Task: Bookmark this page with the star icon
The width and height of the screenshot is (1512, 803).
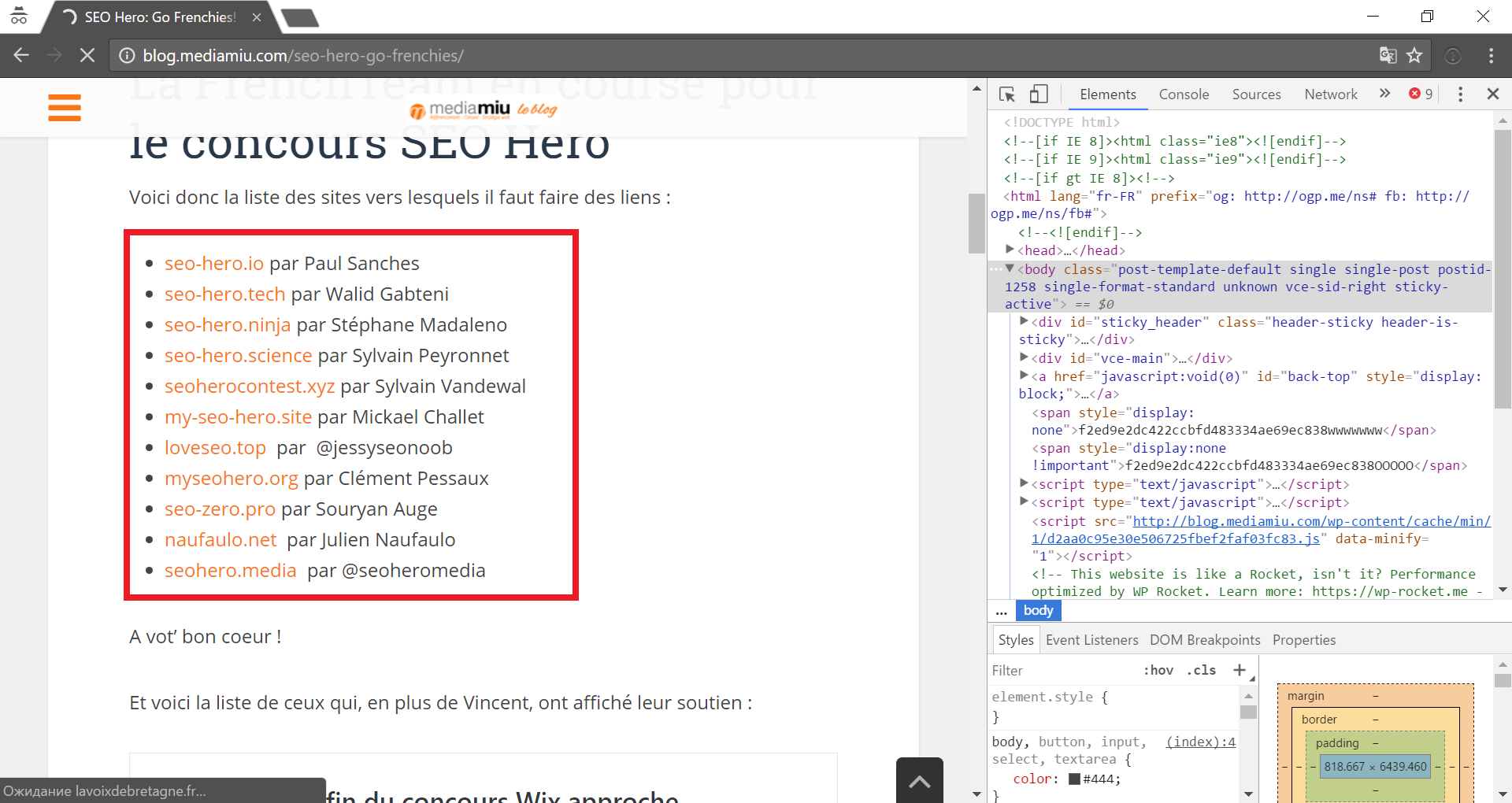Action: pyautogui.click(x=1414, y=55)
